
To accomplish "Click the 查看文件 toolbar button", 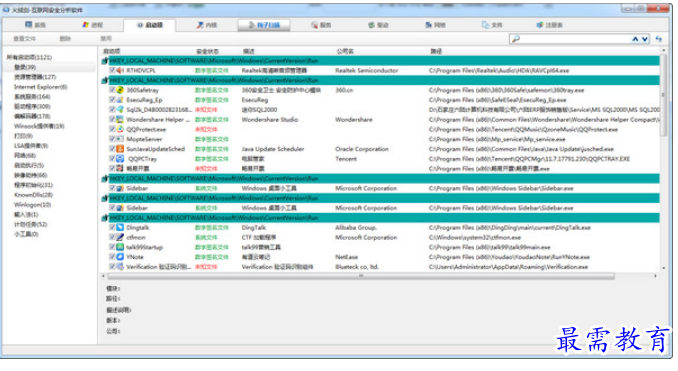I will point(25,39).
